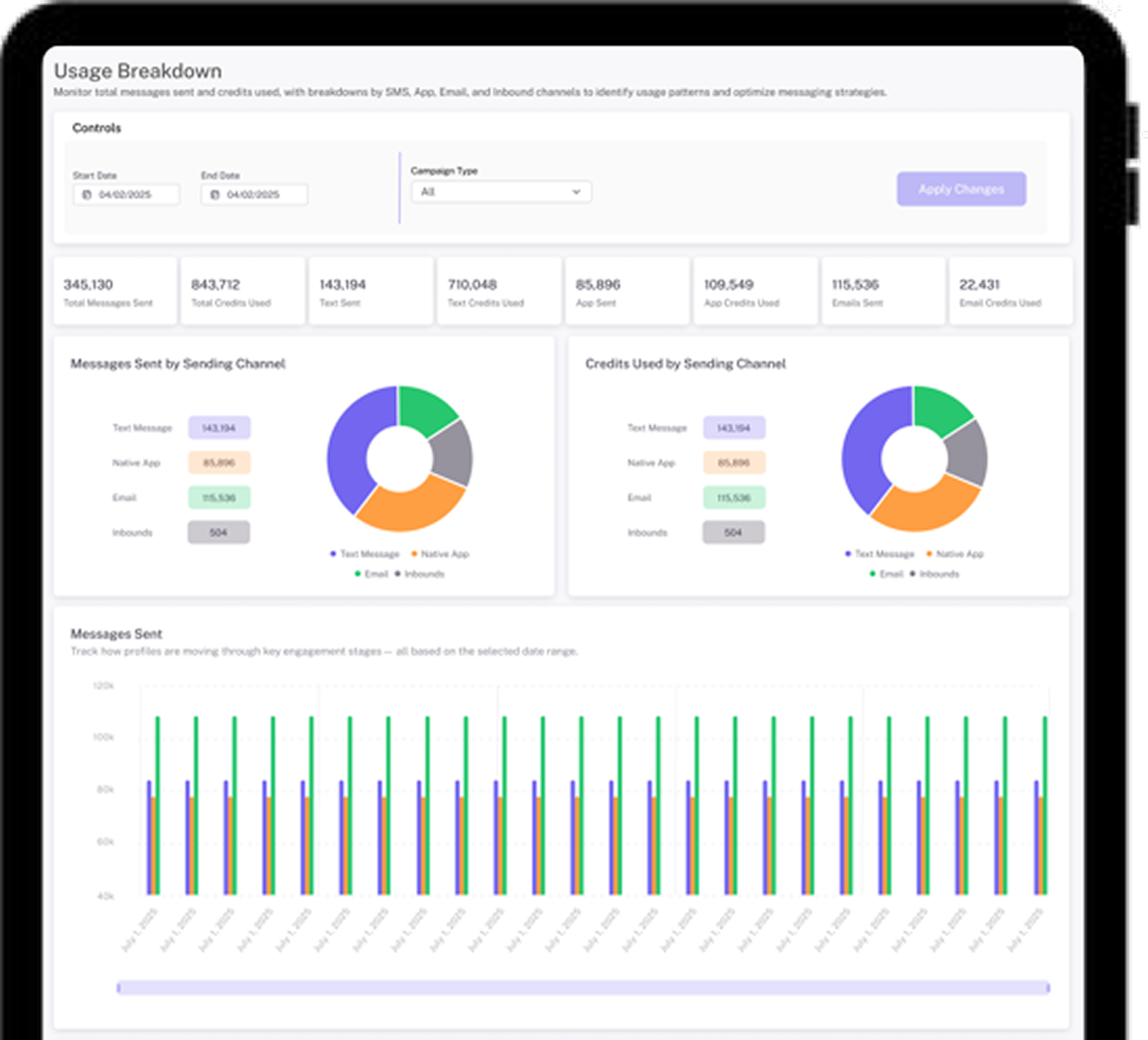
Task: Click the Start Date input field
Action: (x=132, y=195)
